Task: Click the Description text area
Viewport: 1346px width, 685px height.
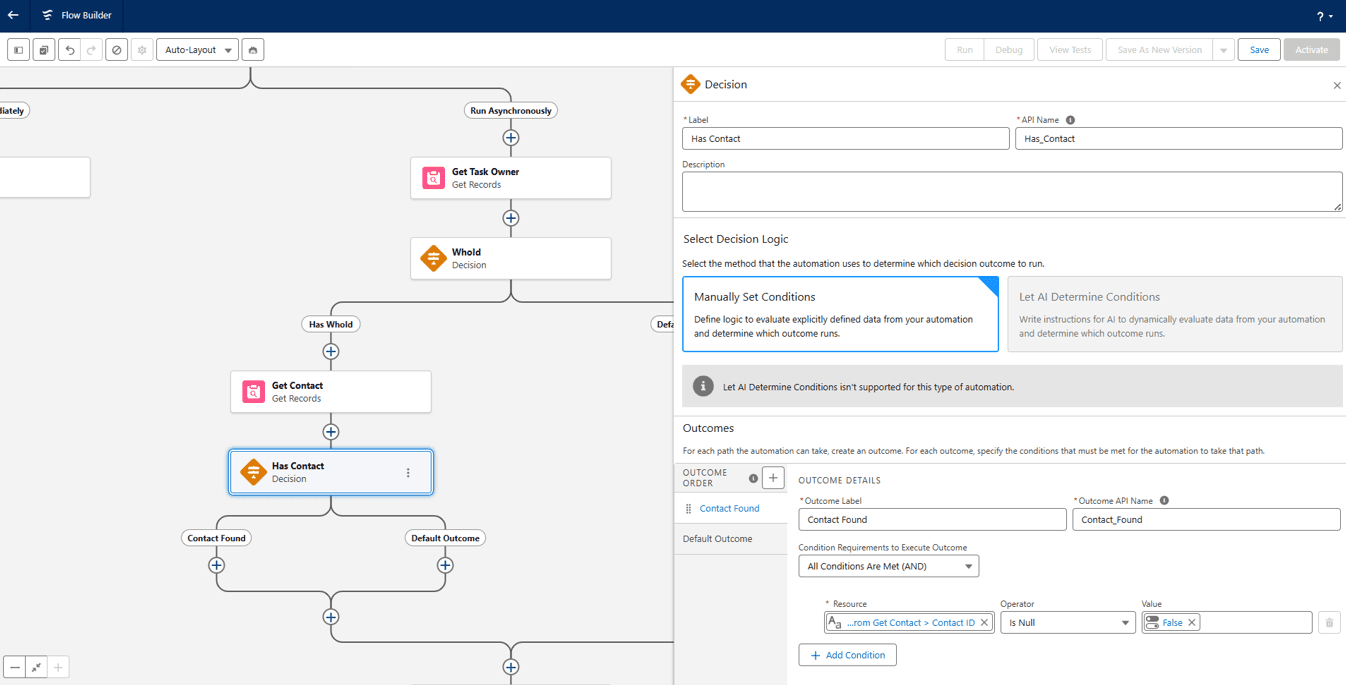Action: 1012,191
